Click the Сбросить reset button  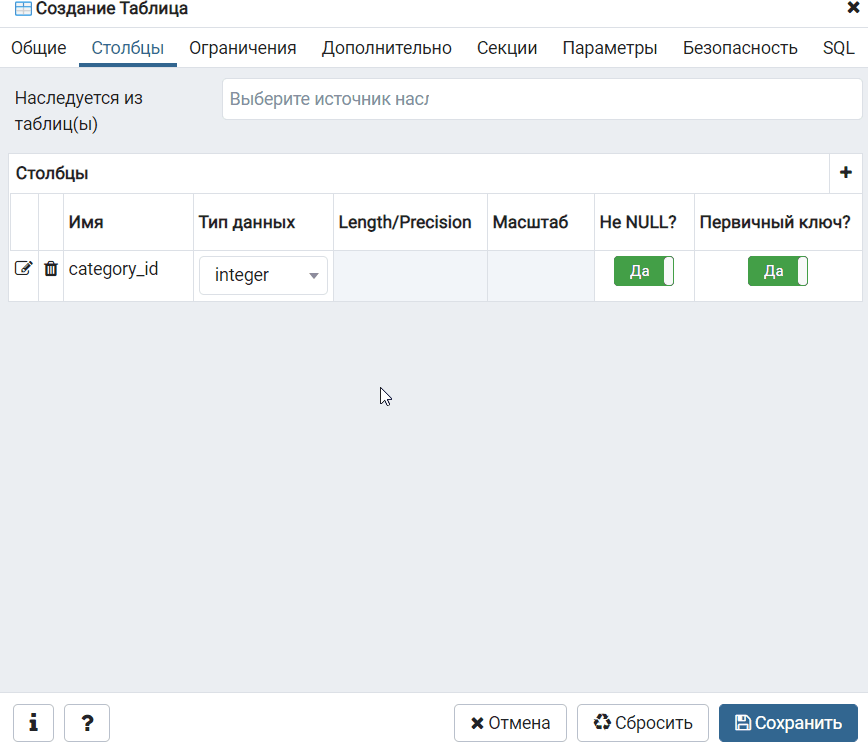tap(642, 723)
